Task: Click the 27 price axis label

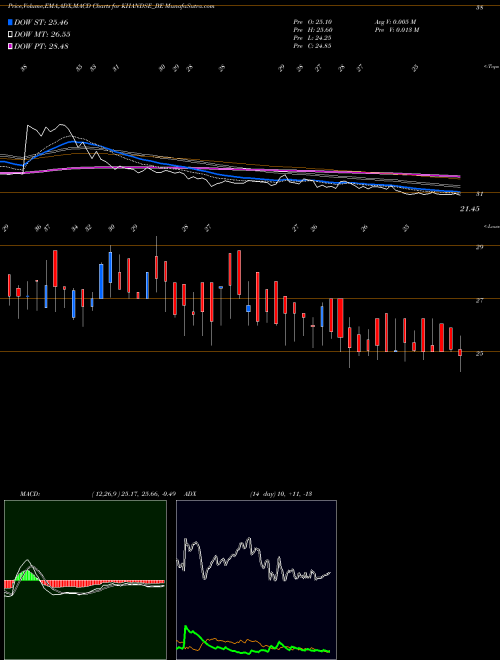Action: tap(479, 301)
